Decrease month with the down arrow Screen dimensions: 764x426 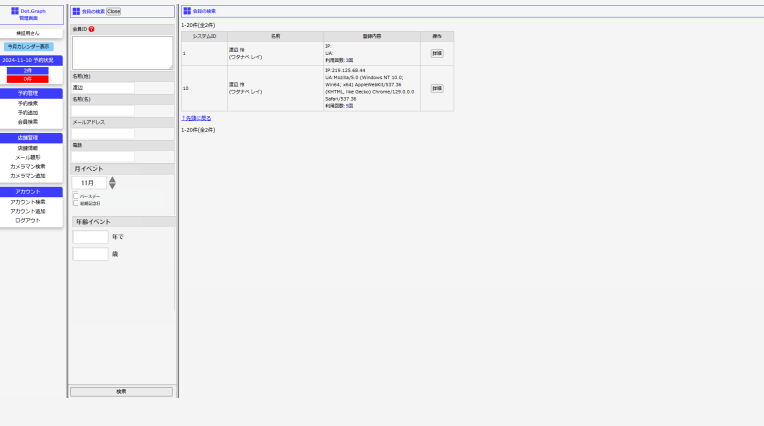pyautogui.click(x=112, y=187)
